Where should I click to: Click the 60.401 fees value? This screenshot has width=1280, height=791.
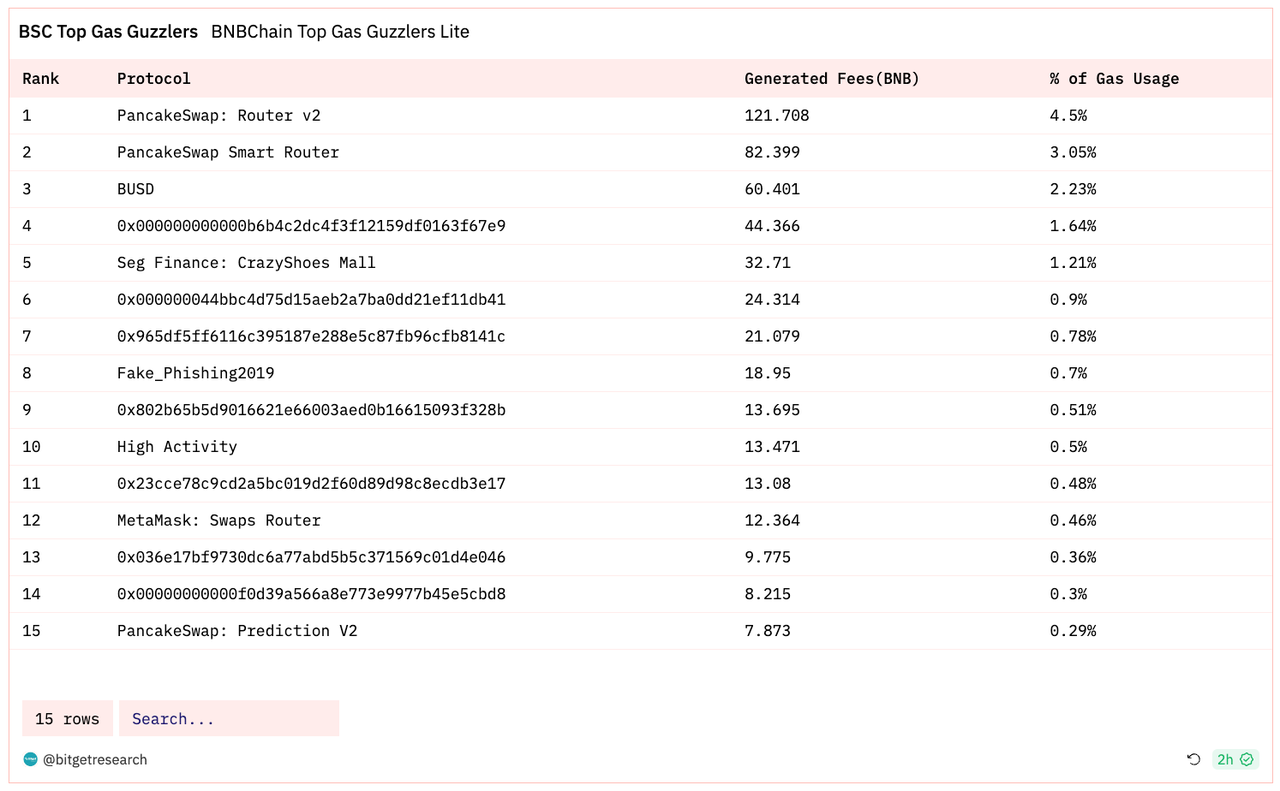772,189
